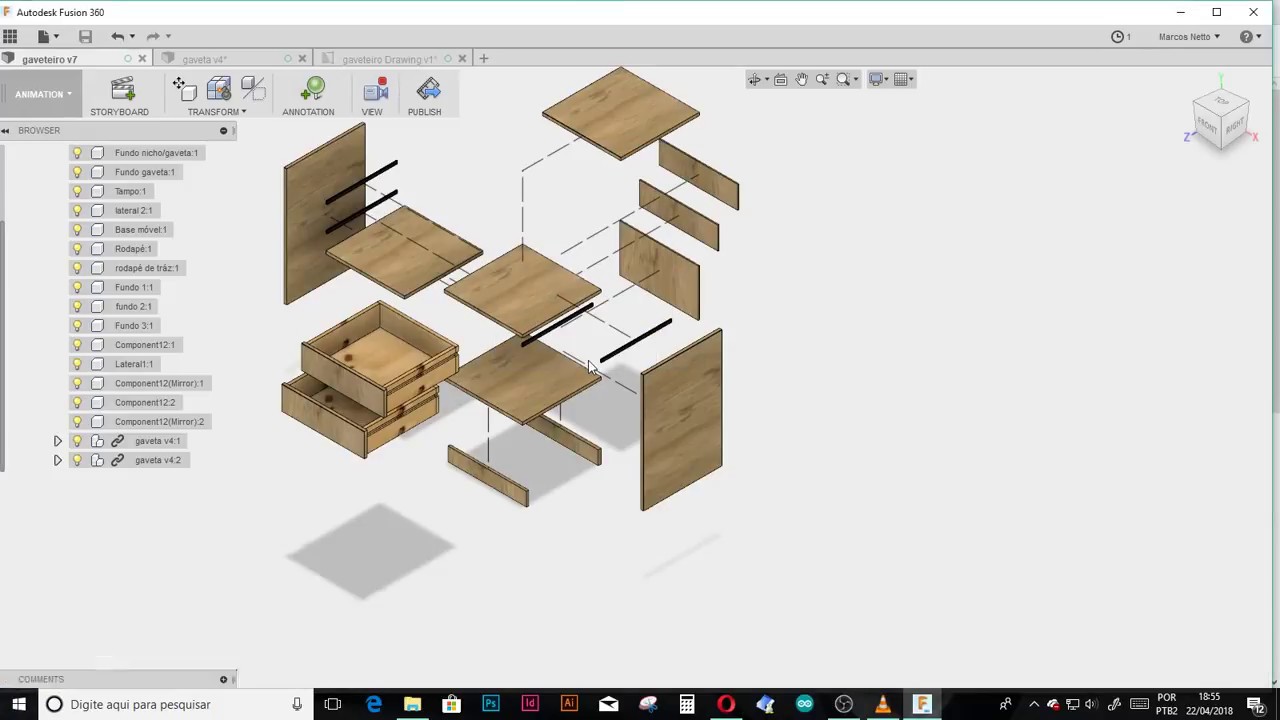
Task: Close the gaveta v4 tab
Action: point(303,59)
